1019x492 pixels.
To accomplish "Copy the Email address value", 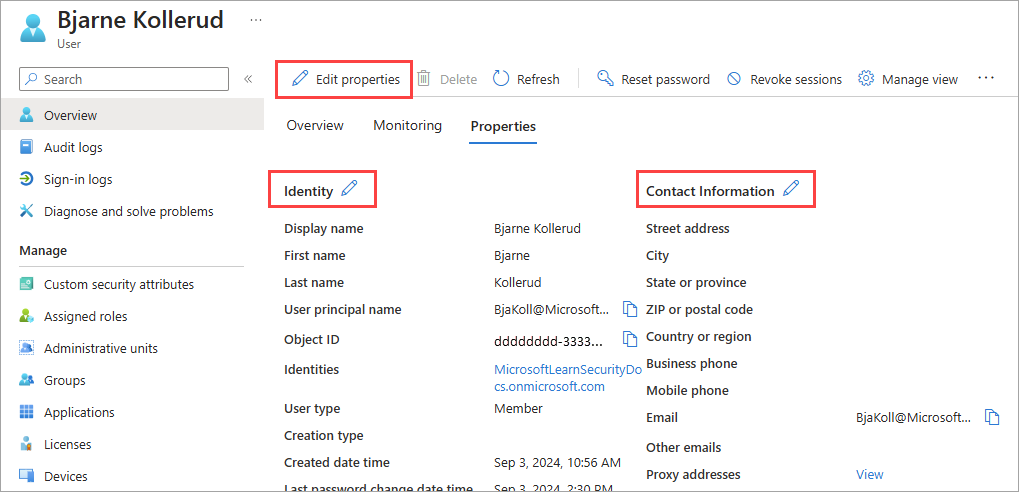I will click(992, 417).
